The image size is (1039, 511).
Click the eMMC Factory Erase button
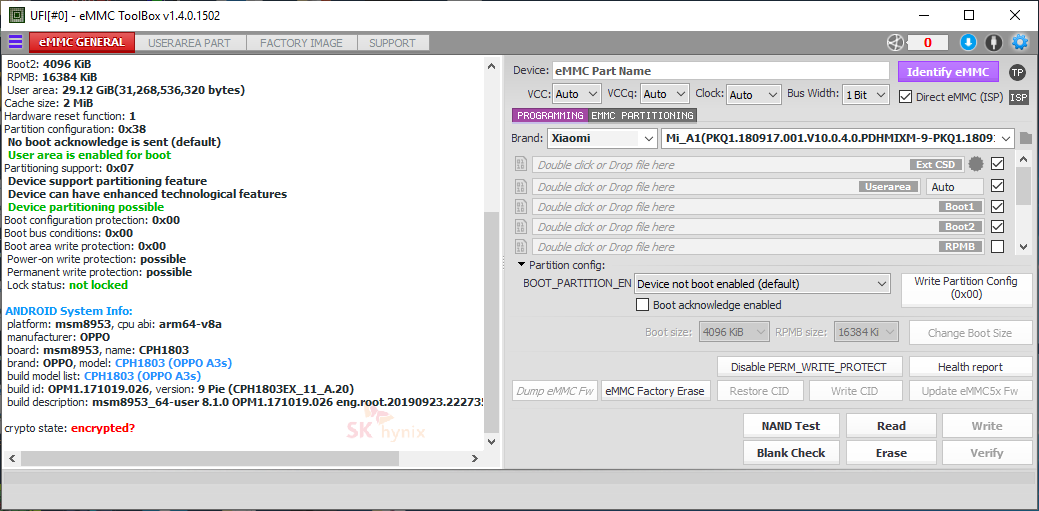tap(657, 391)
